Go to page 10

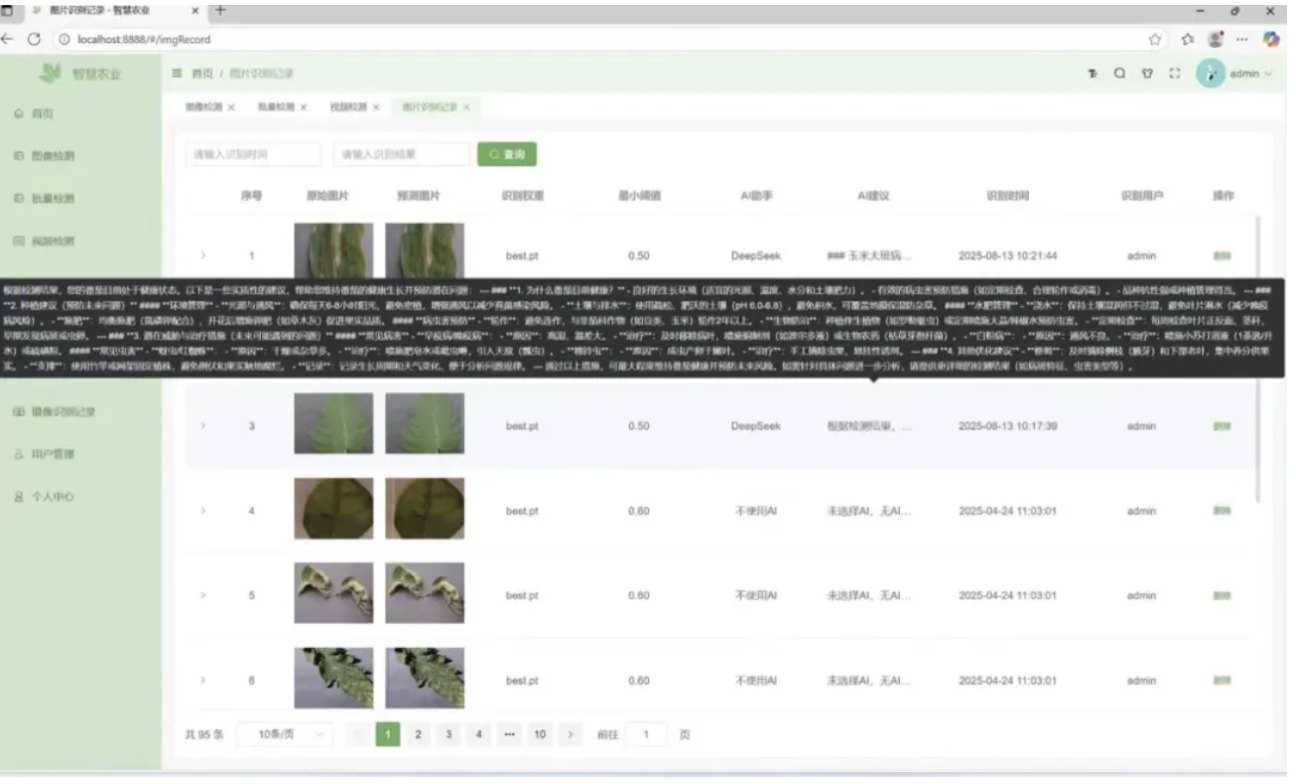coord(540,734)
